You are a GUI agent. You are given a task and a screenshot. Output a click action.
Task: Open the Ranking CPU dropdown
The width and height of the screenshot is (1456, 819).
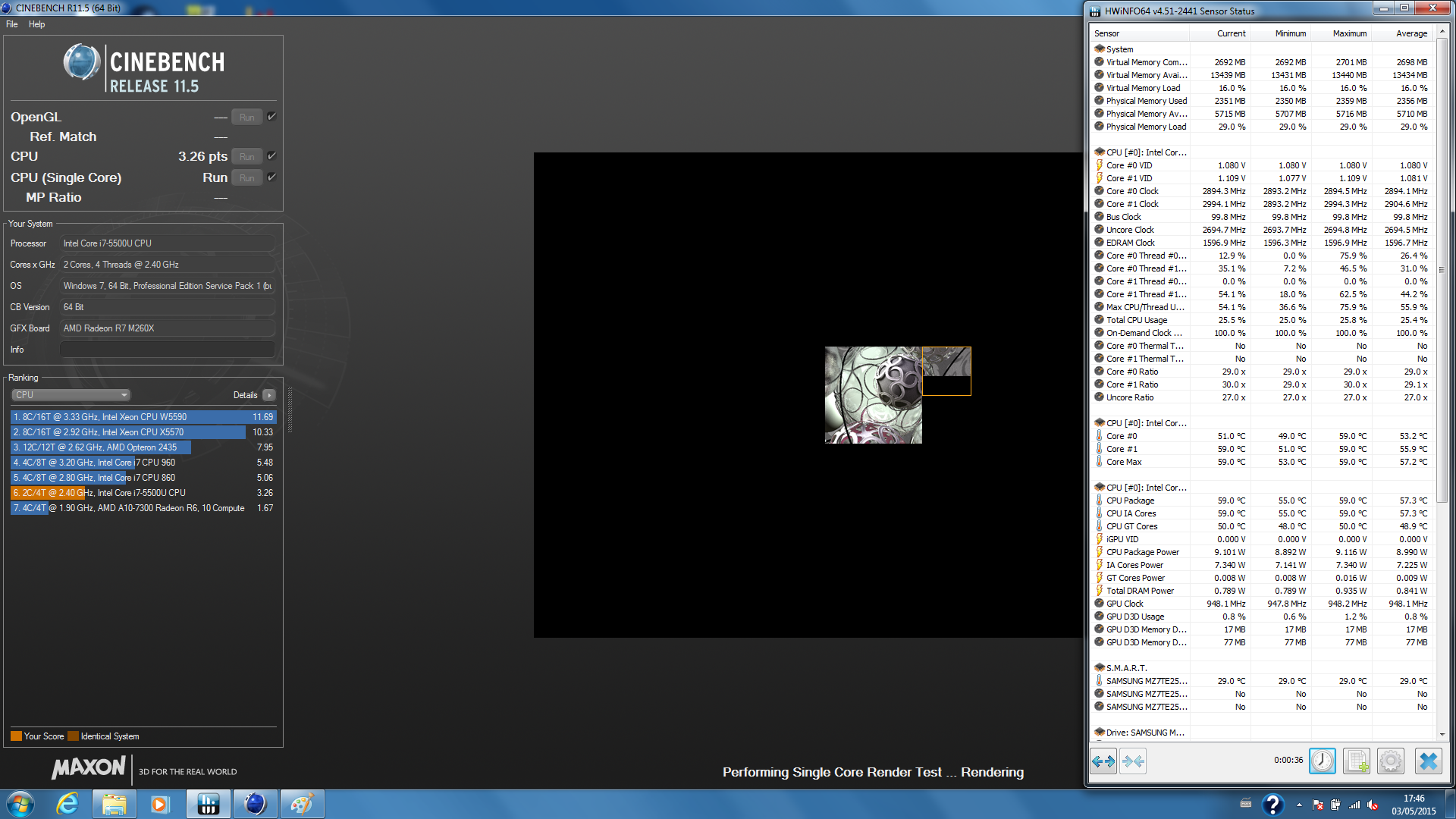click(x=71, y=395)
